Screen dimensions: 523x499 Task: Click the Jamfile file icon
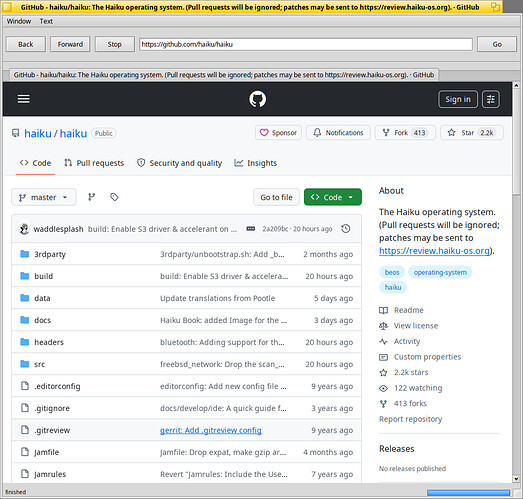tap(25, 452)
